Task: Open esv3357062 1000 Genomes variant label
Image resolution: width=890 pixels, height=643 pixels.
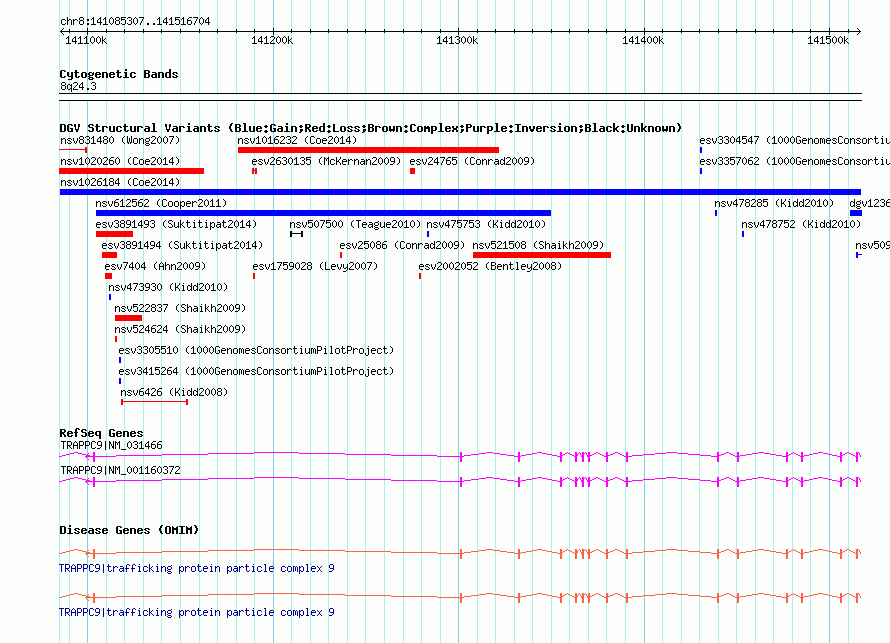Action: [794, 161]
